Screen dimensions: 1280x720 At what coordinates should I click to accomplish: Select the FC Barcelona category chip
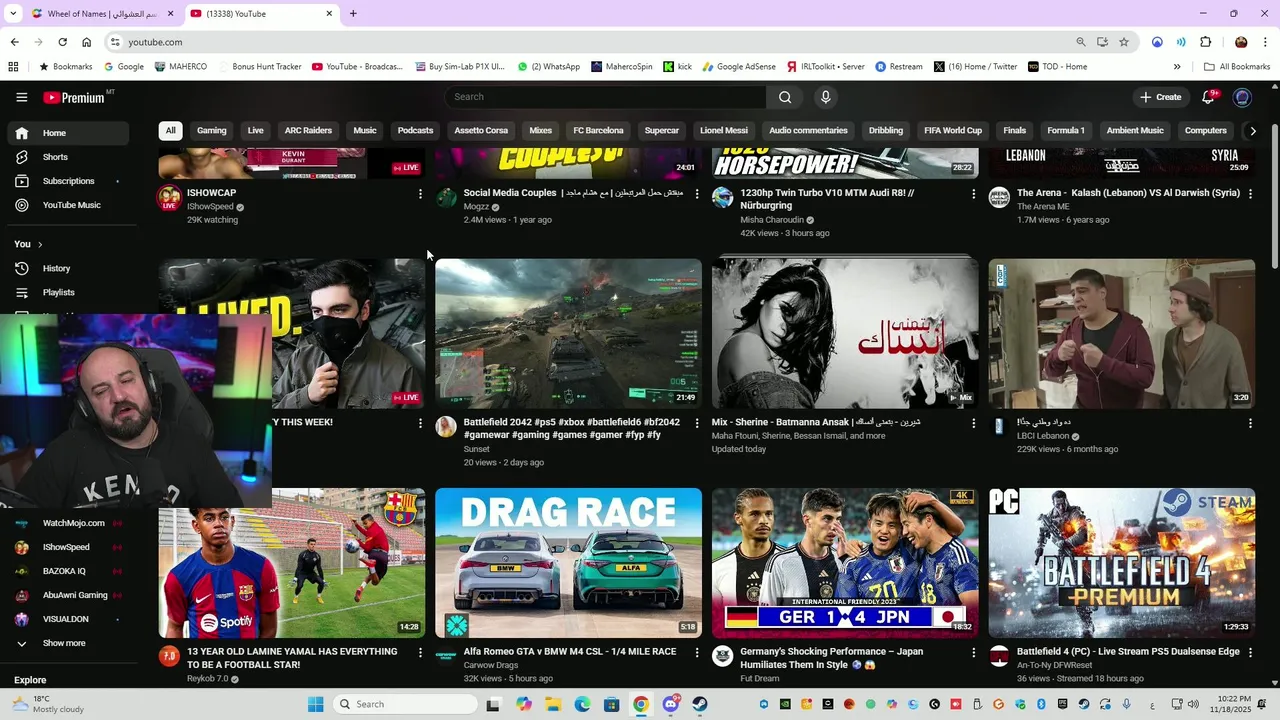click(x=598, y=131)
